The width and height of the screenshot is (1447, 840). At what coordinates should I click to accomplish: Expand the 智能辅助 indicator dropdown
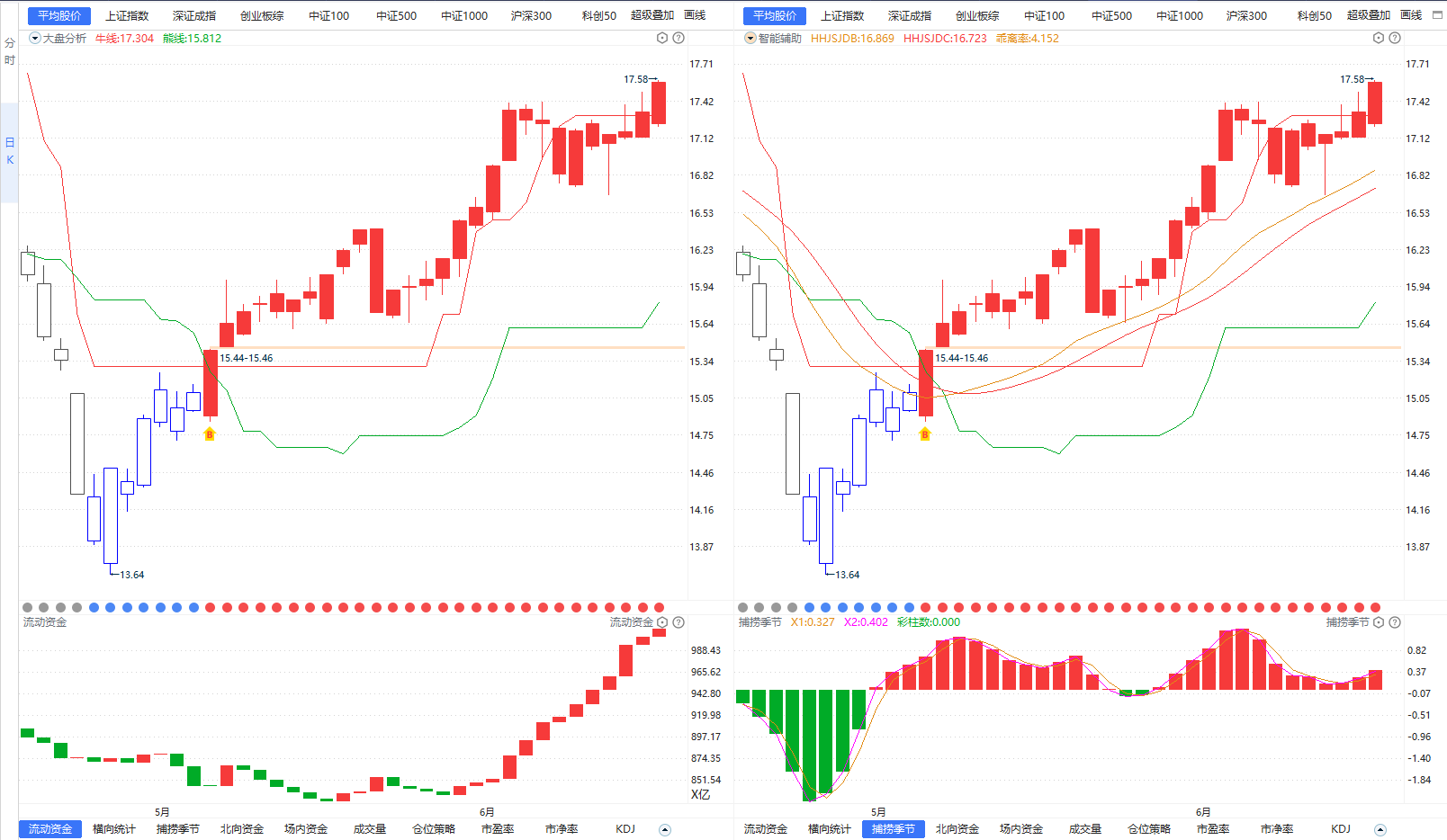(750, 38)
